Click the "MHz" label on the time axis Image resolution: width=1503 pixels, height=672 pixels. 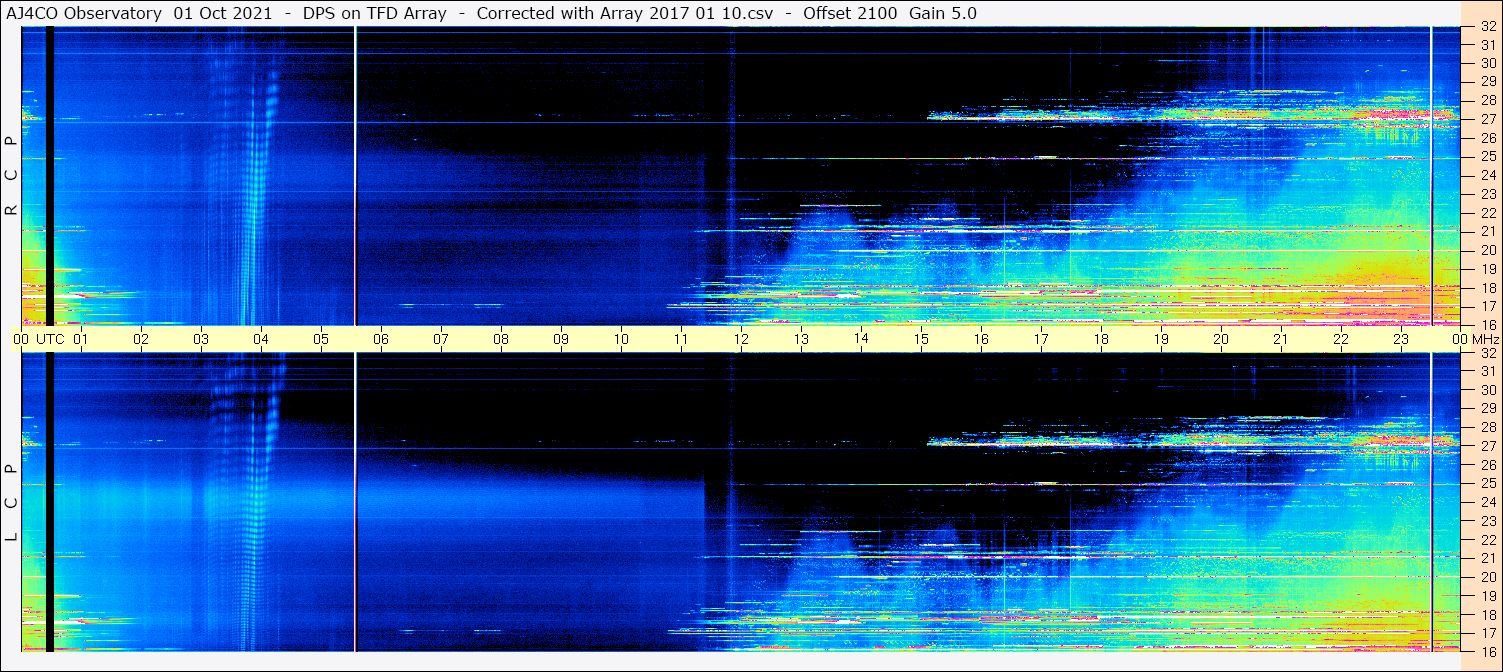[1485, 339]
